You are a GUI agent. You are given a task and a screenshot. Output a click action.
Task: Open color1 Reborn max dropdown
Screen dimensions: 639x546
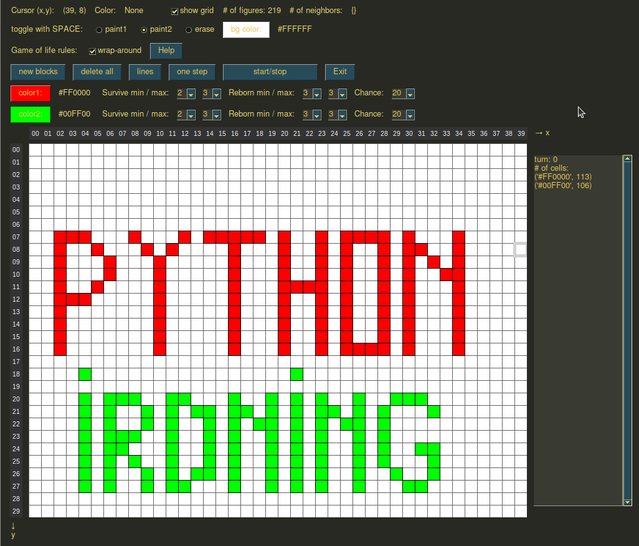(x=342, y=94)
